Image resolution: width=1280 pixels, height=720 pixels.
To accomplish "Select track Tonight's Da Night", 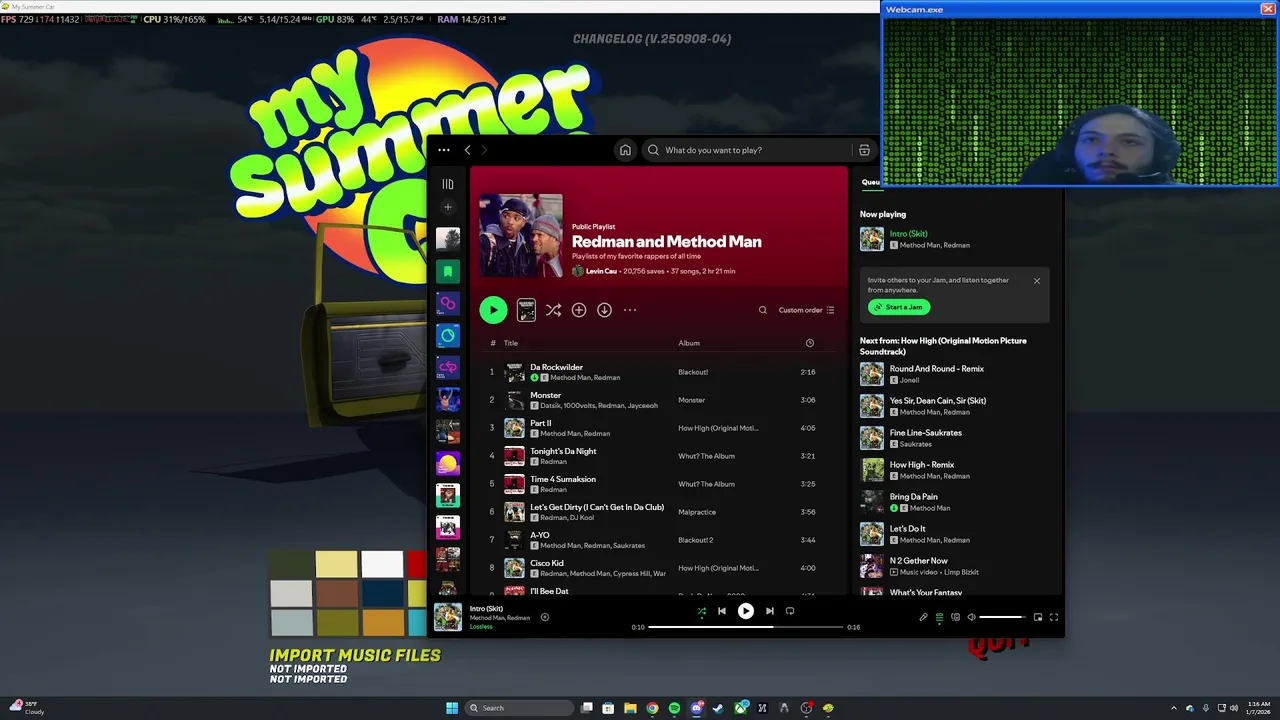I will point(660,456).
